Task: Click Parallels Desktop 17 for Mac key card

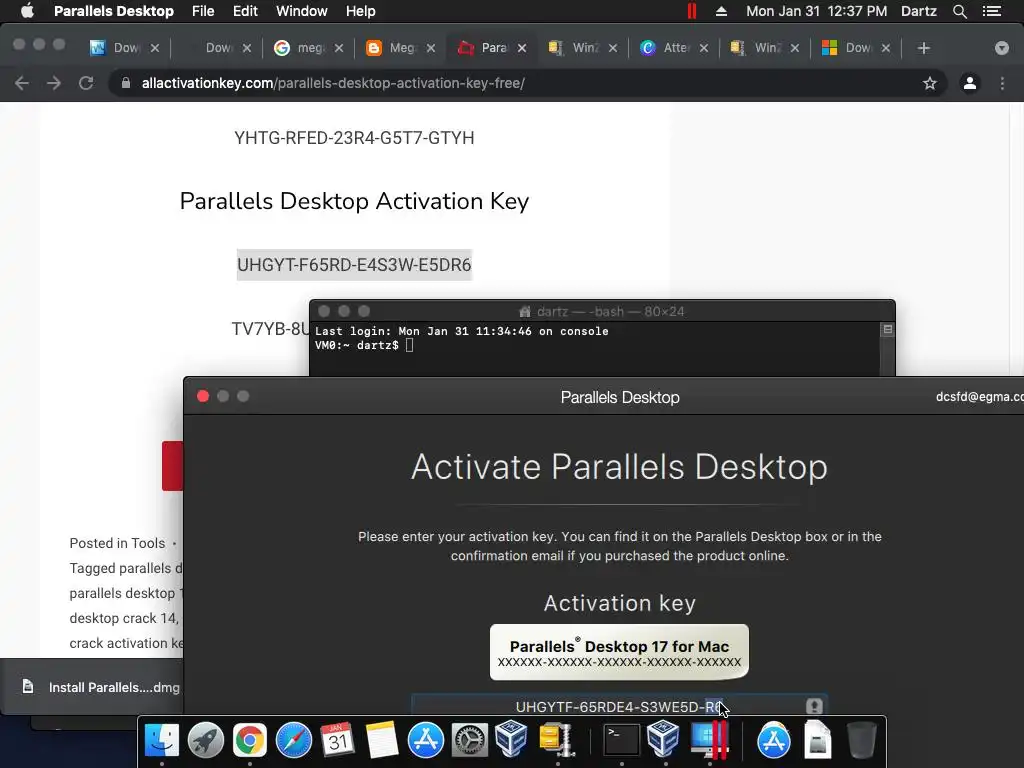Action: [619, 652]
